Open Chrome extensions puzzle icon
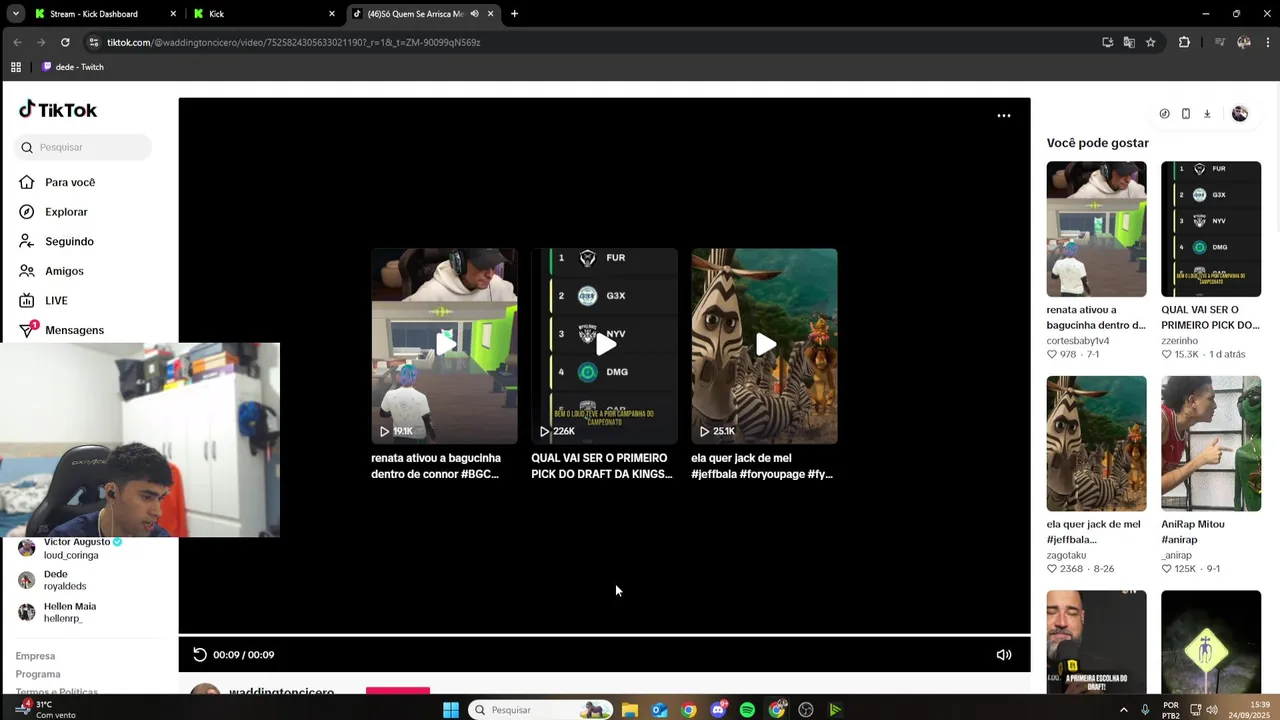This screenshot has width=1280, height=720. tap(1184, 42)
